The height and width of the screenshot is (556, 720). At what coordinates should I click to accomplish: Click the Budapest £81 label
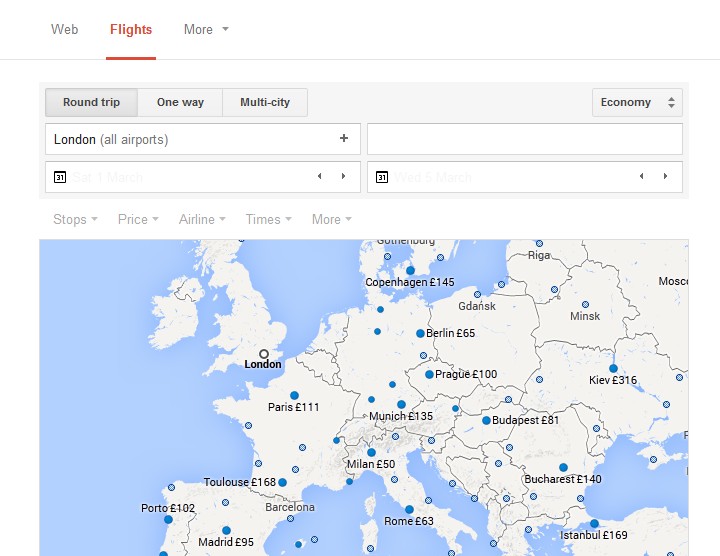pos(525,420)
